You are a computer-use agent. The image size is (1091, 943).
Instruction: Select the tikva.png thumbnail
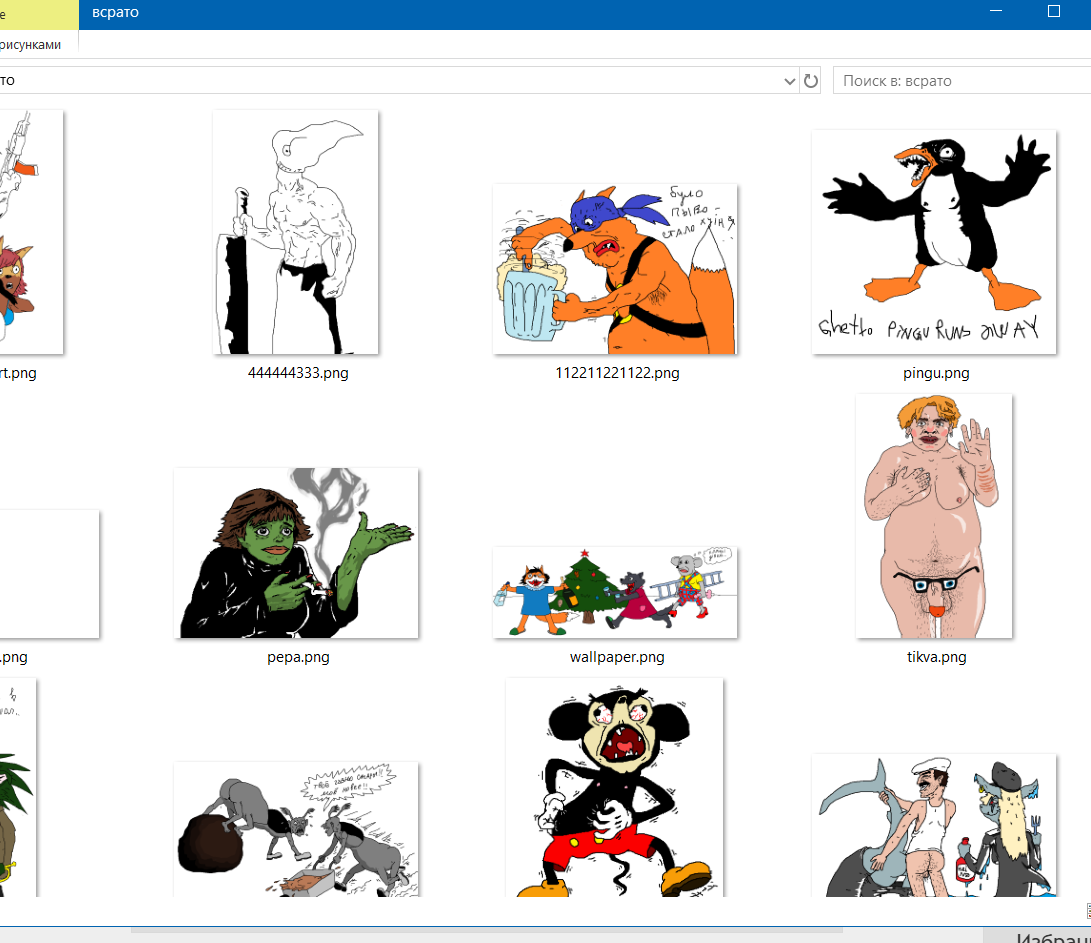tap(934, 516)
